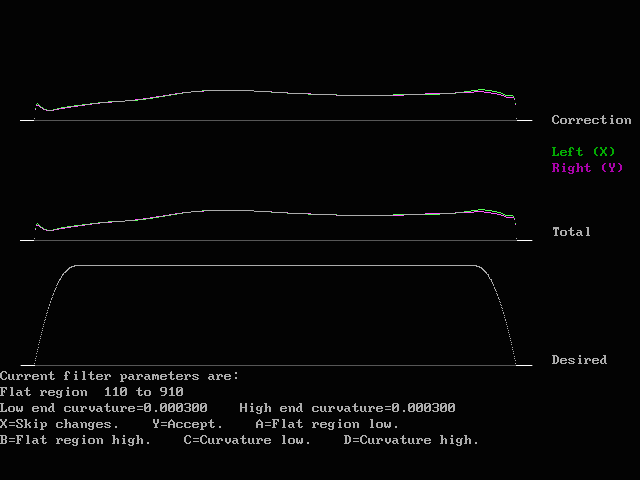
Task: Click the peak of the Correction curve
Action: pos(229,91)
